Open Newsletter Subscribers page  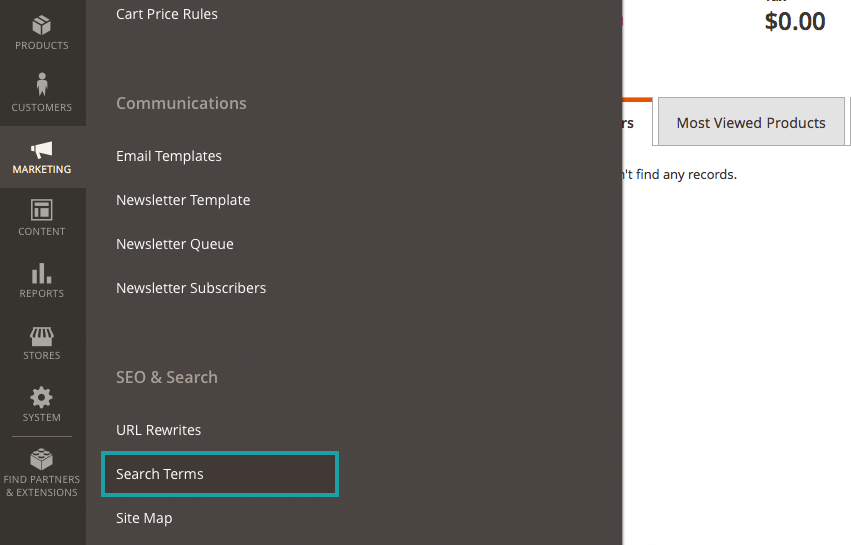(x=191, y=288)
